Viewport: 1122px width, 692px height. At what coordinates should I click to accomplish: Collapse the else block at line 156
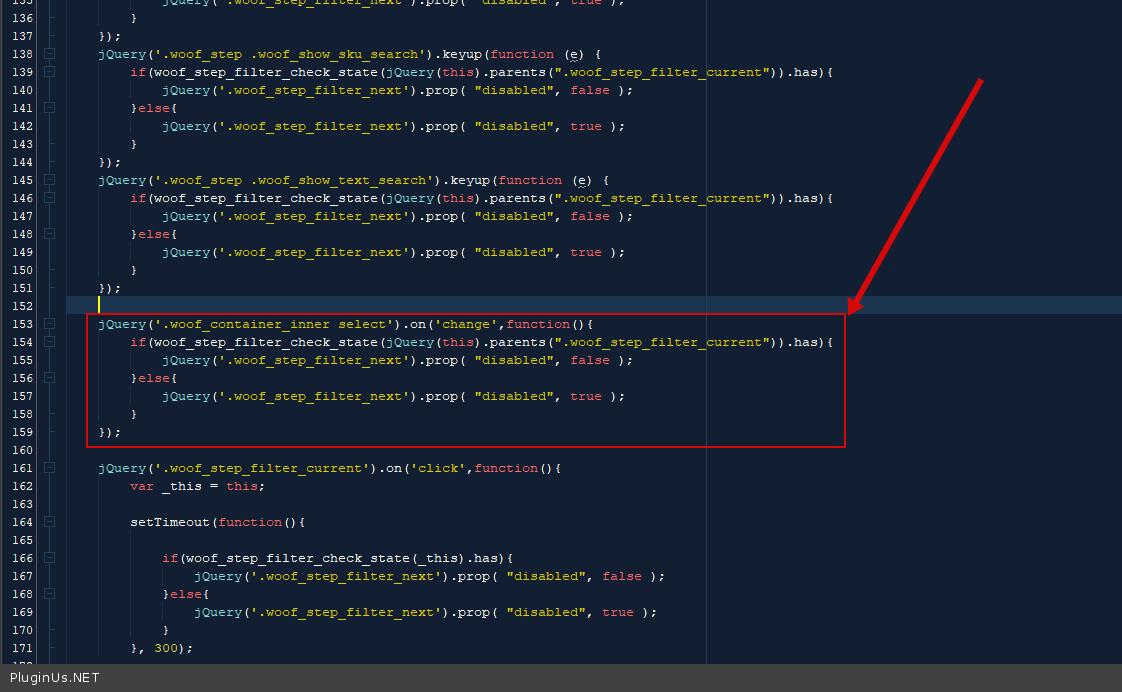49,378
